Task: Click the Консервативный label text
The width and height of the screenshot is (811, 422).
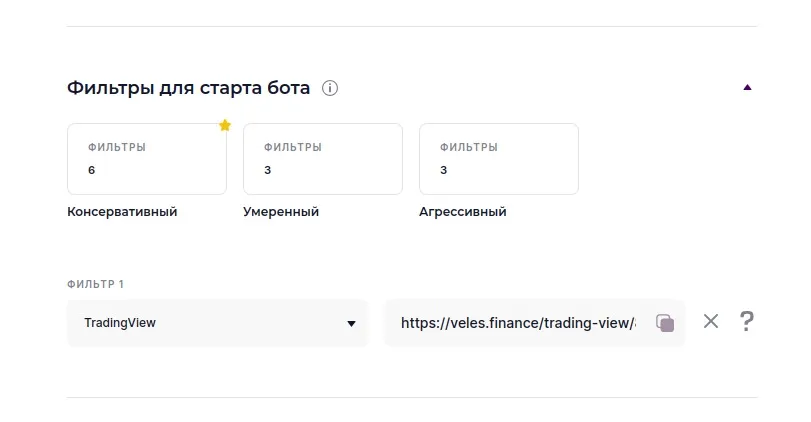Action: [122, 212]
